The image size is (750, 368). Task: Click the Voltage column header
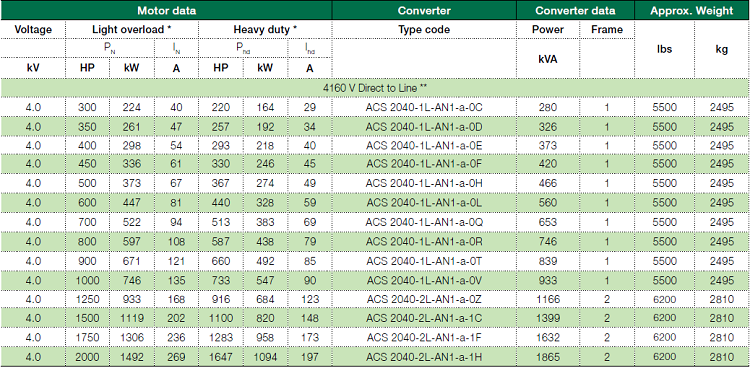[x=33, y=30]
